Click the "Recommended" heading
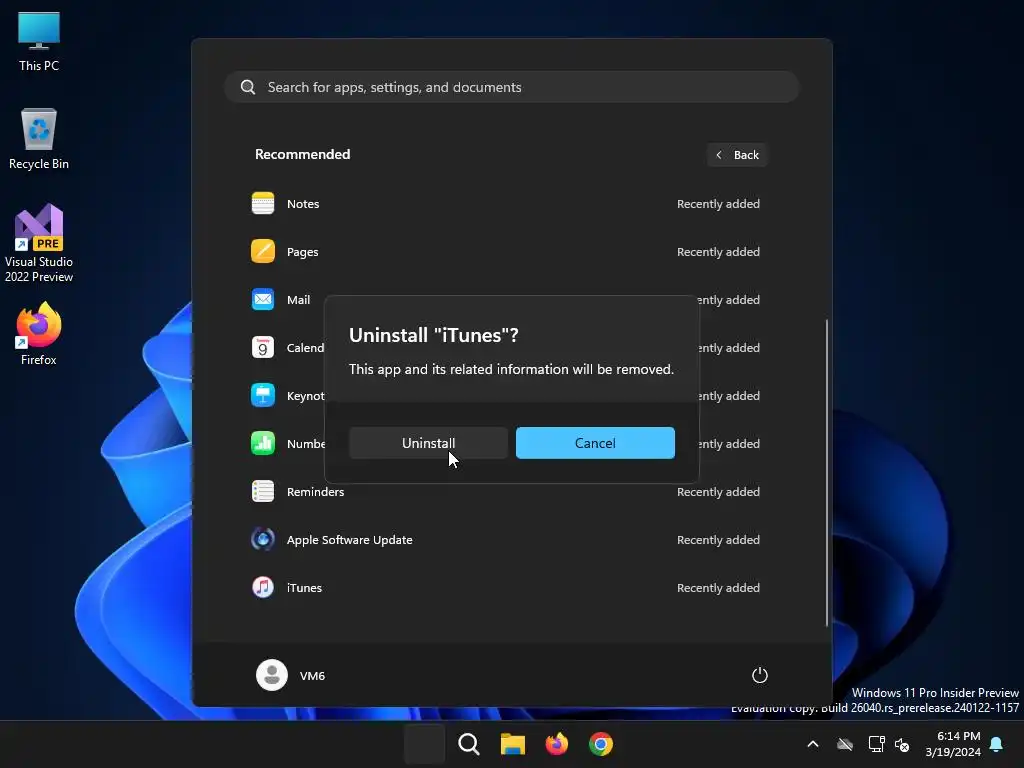This screenshot has height=768, width=1024. tap(302, 154)
